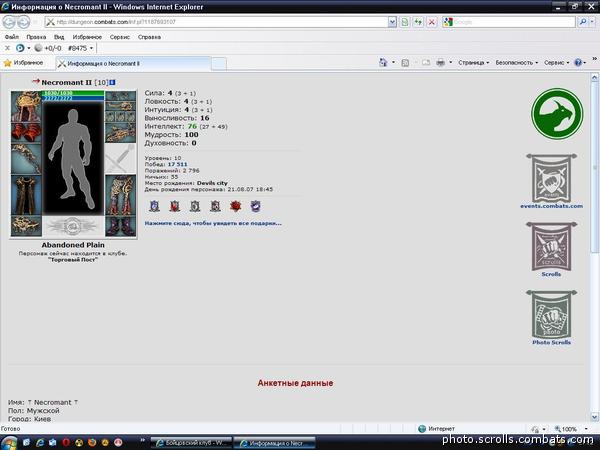600x450 pixels.
Task: Click the helmet equipment slot of Necromant II
Action: pos(26,106)
